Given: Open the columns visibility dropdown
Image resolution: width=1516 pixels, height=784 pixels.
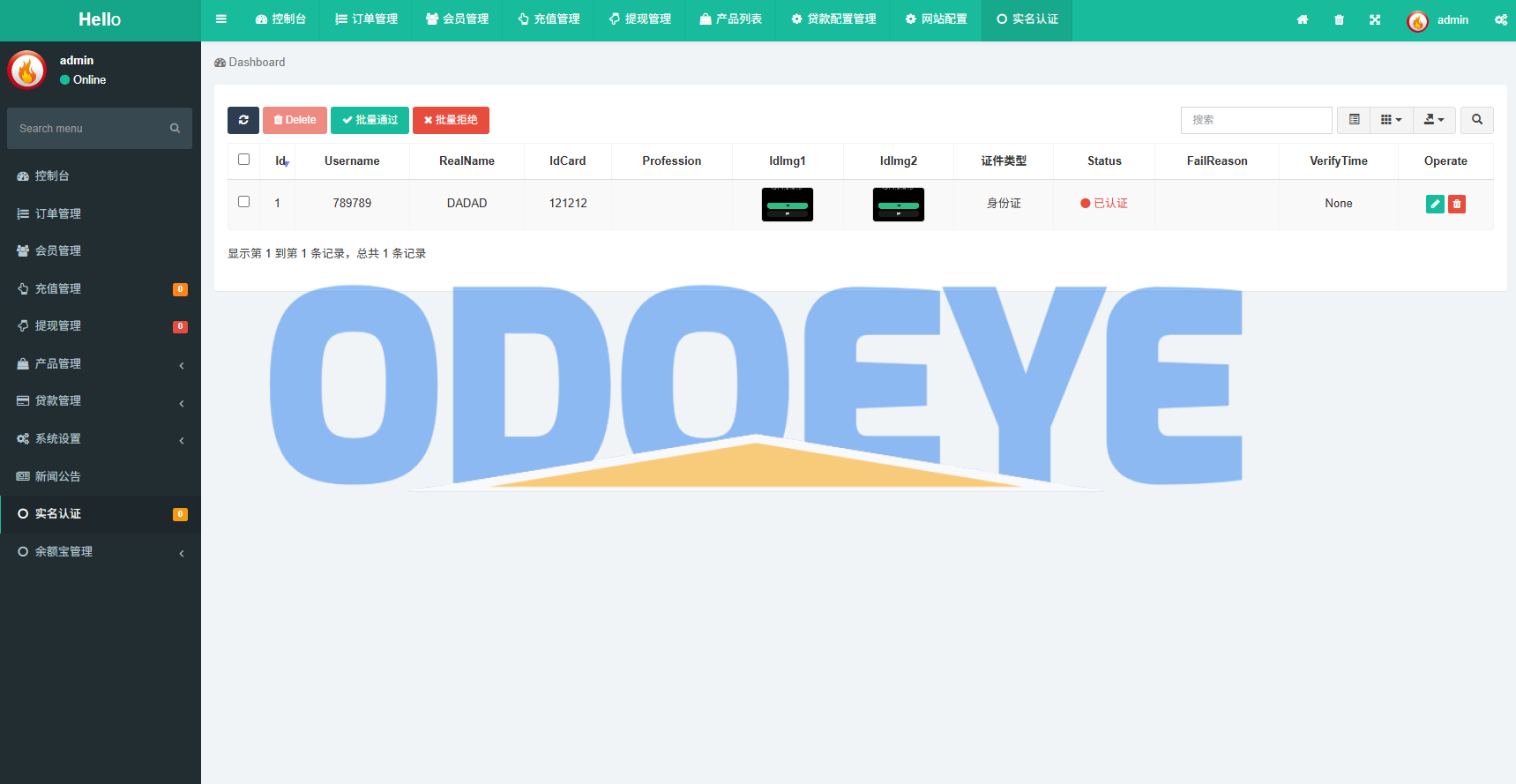Looking at the screenshot, I should (x=1392, y=120).
